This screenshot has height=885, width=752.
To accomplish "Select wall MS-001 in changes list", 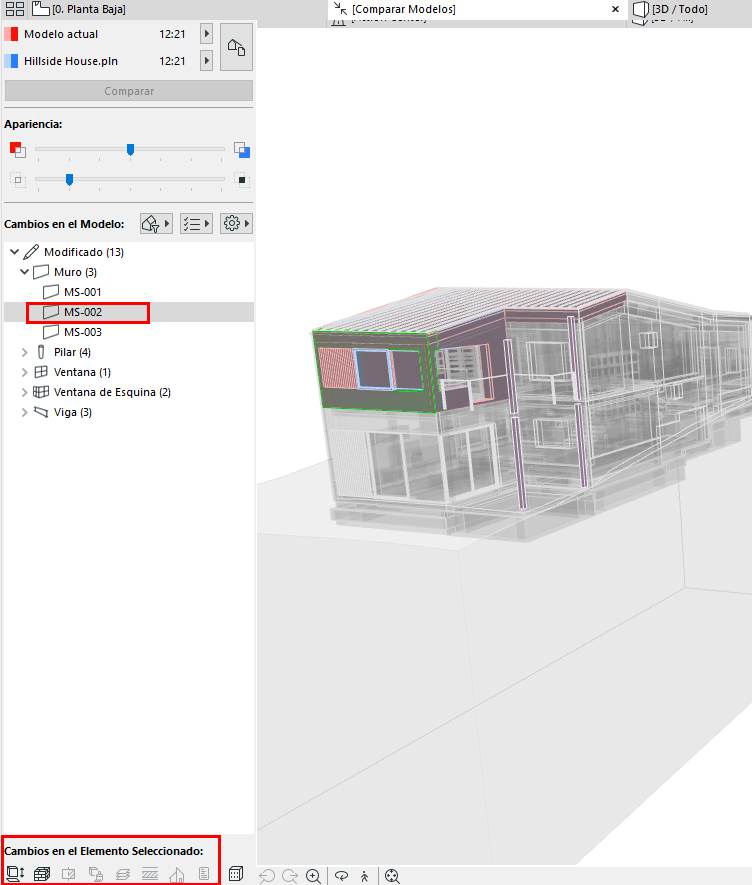I will click(x=83, y=292).
